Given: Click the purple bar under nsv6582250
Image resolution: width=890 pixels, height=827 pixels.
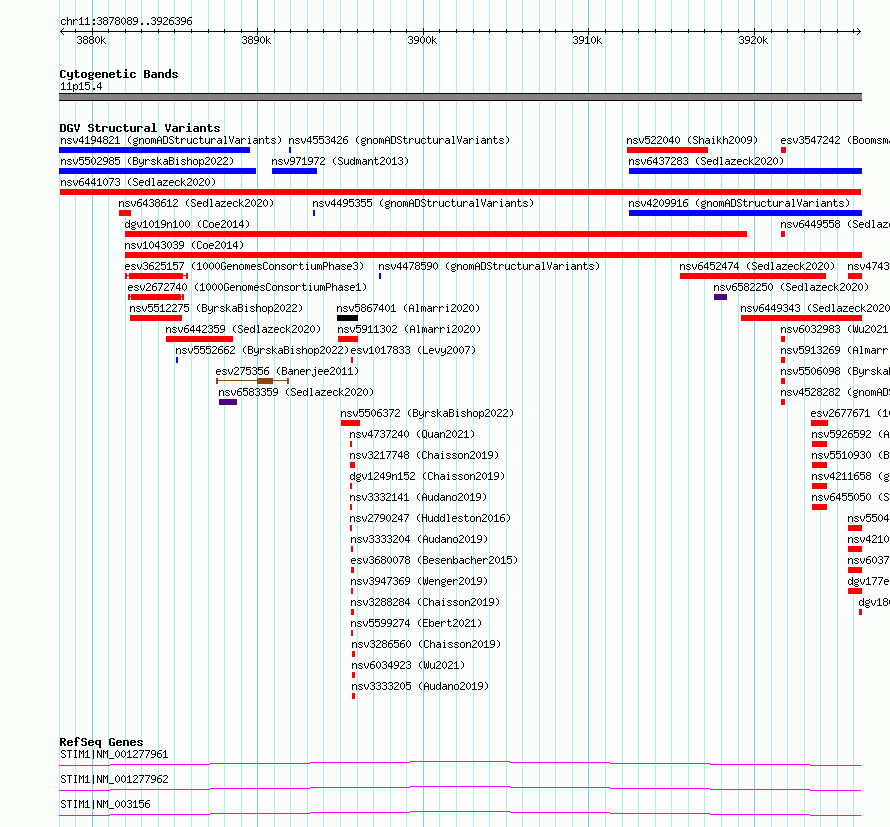Looking at the screenshot, I should tap(720, 297).
